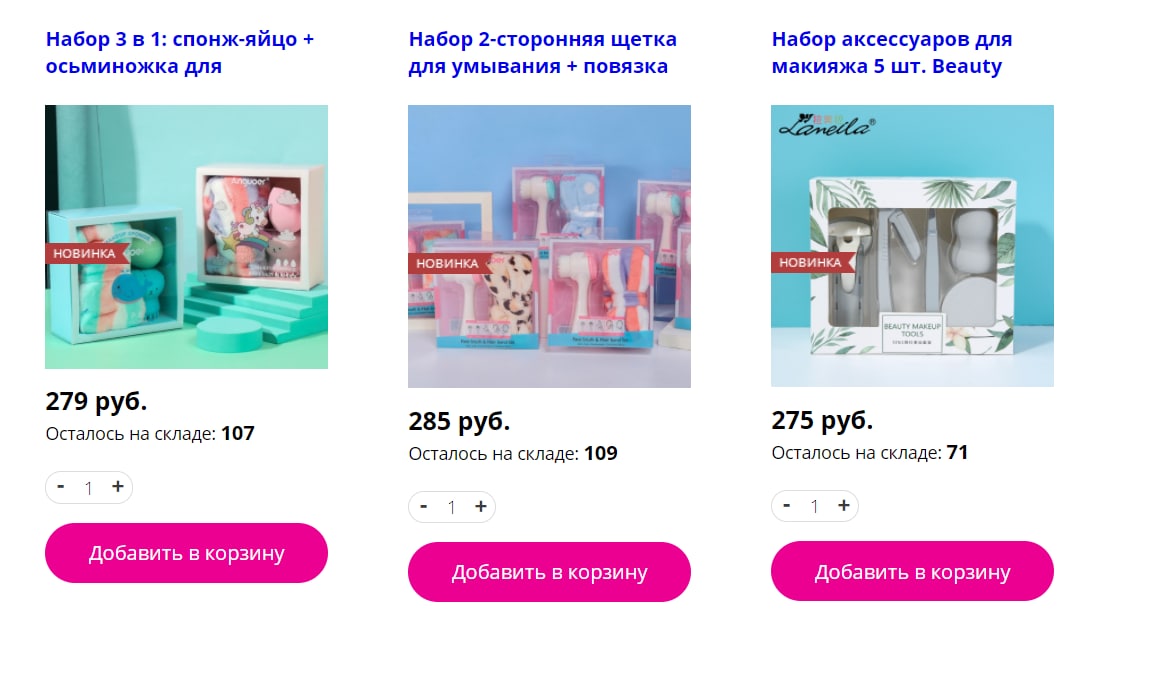This screenshot has width=1171, height=679.
Task: Add the 279 руб. sponge set to cart
Action: click(186, 553)
